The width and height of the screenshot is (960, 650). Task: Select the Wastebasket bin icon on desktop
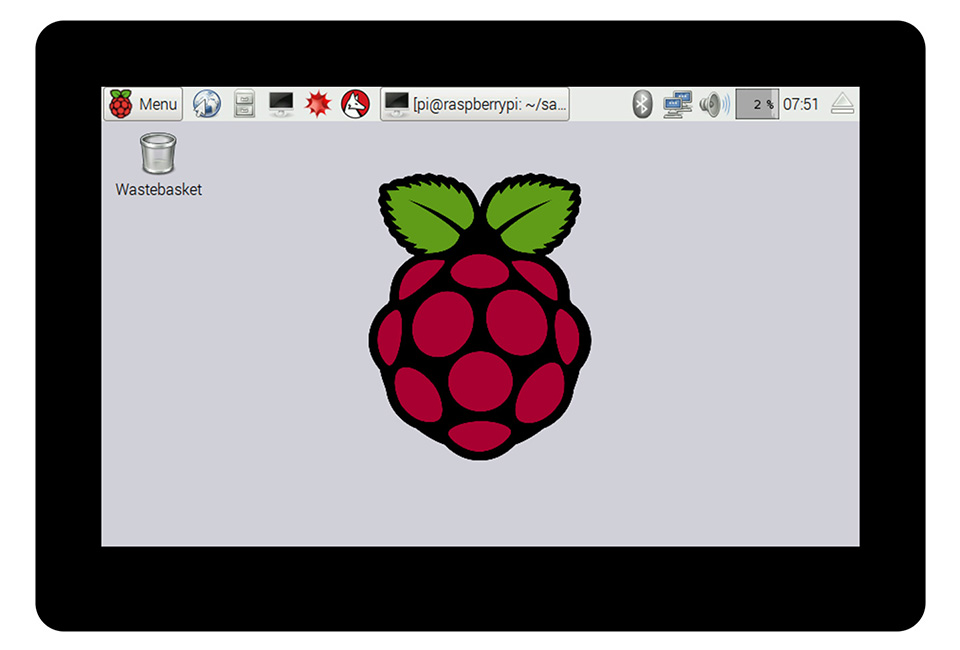pos(158,153)
